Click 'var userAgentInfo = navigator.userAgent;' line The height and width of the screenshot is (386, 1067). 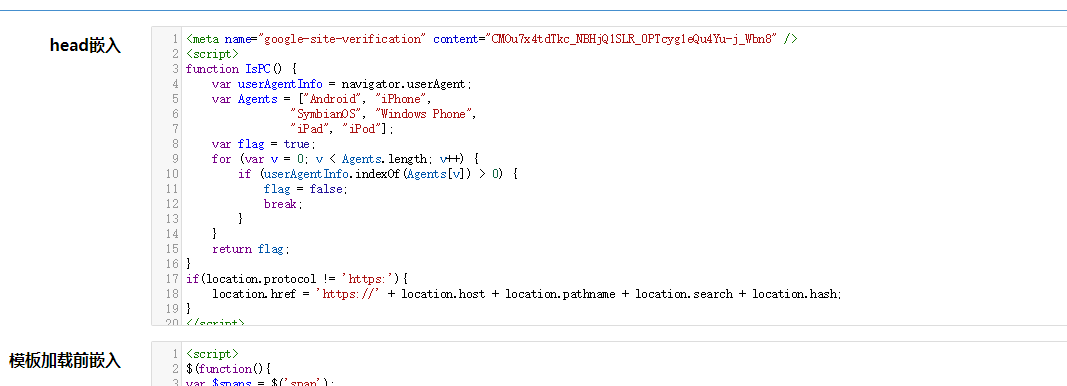pyautogui.click(x=342, y=84)
